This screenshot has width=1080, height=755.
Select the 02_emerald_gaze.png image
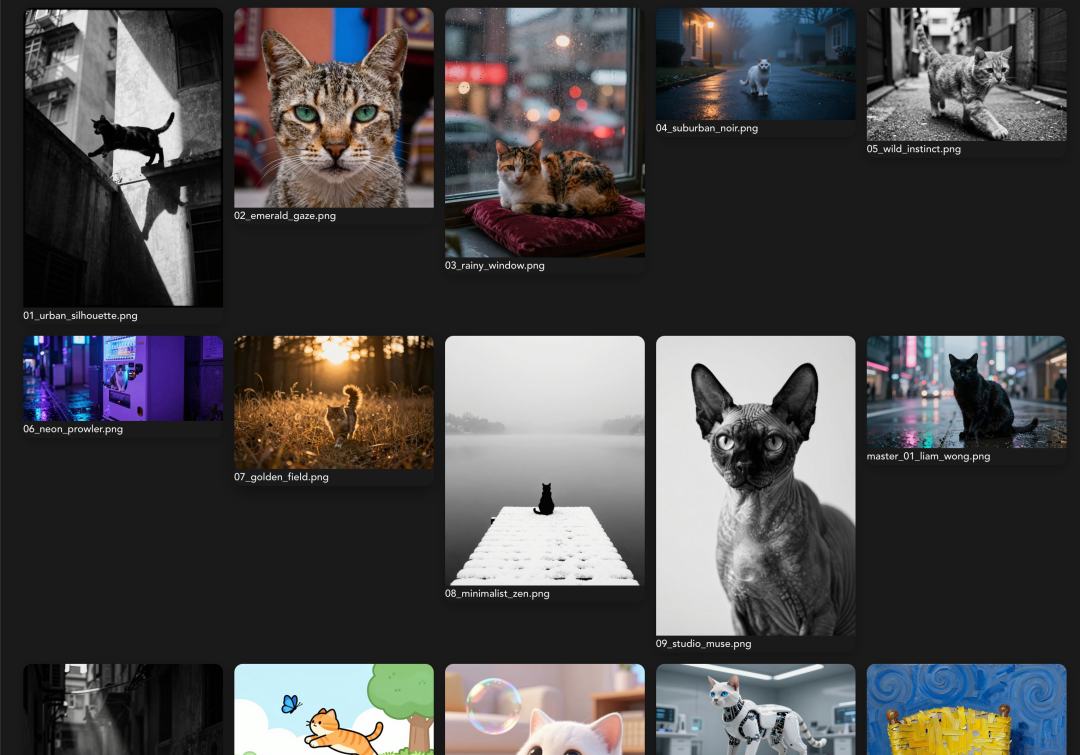[333, 105]
